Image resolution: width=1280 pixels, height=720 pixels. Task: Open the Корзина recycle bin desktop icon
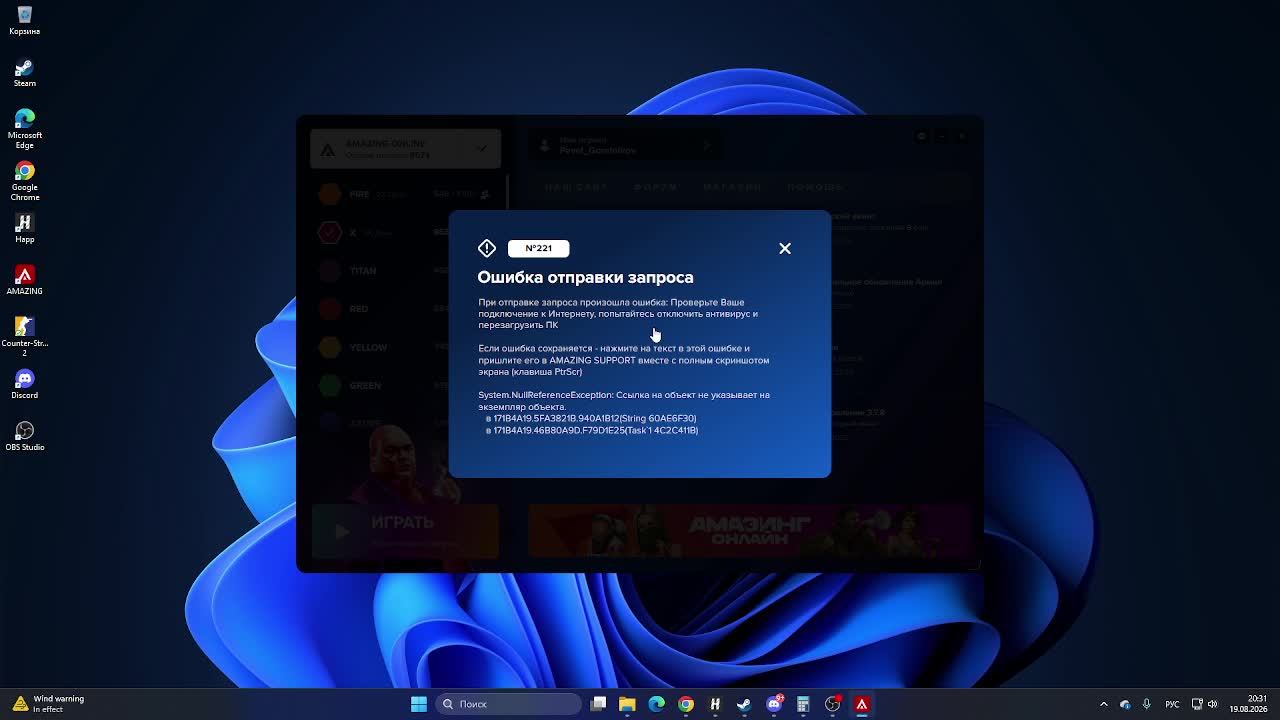(x=24, y=20)
